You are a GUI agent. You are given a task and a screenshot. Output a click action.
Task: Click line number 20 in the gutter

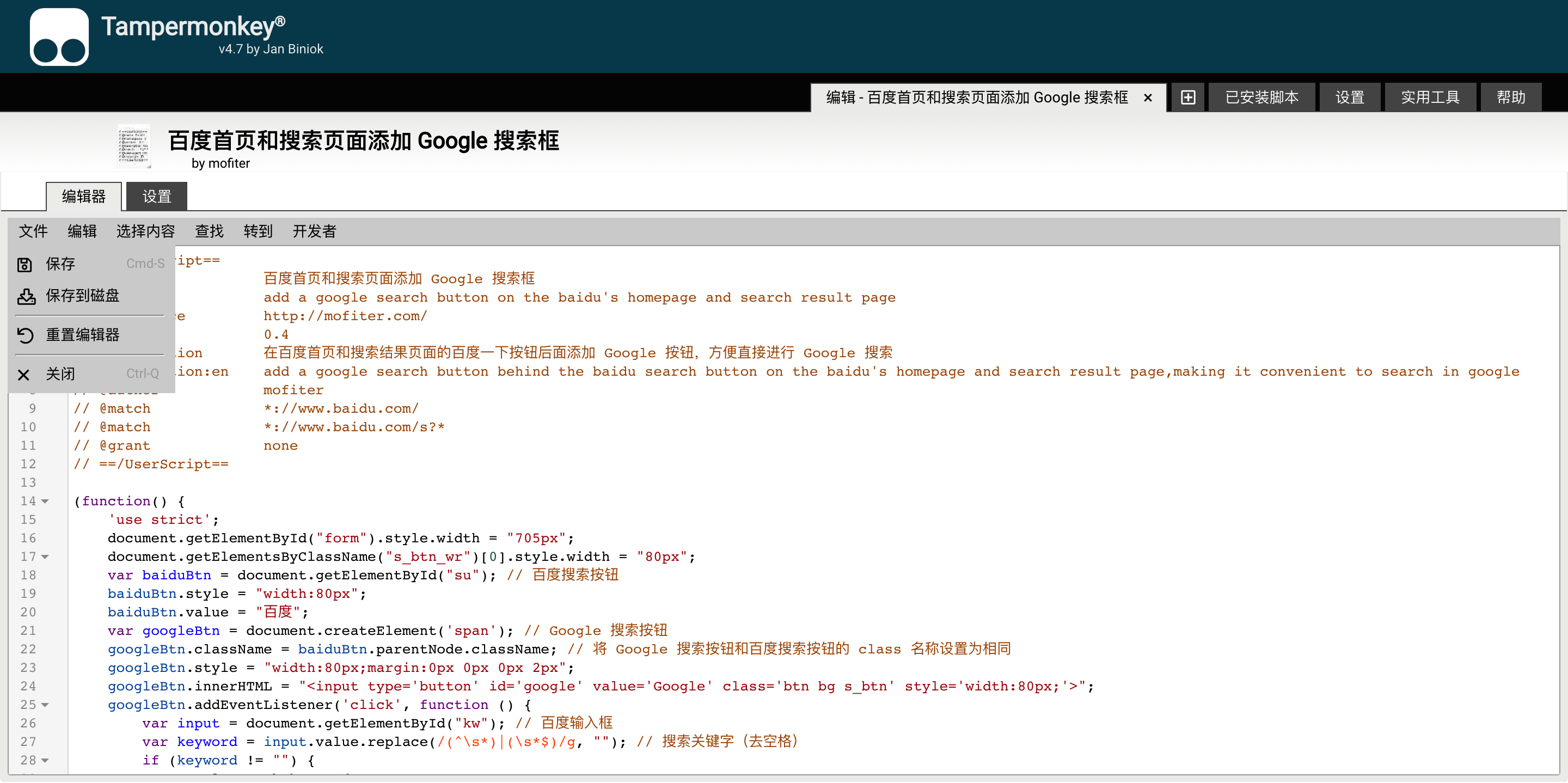pos(29,613)
